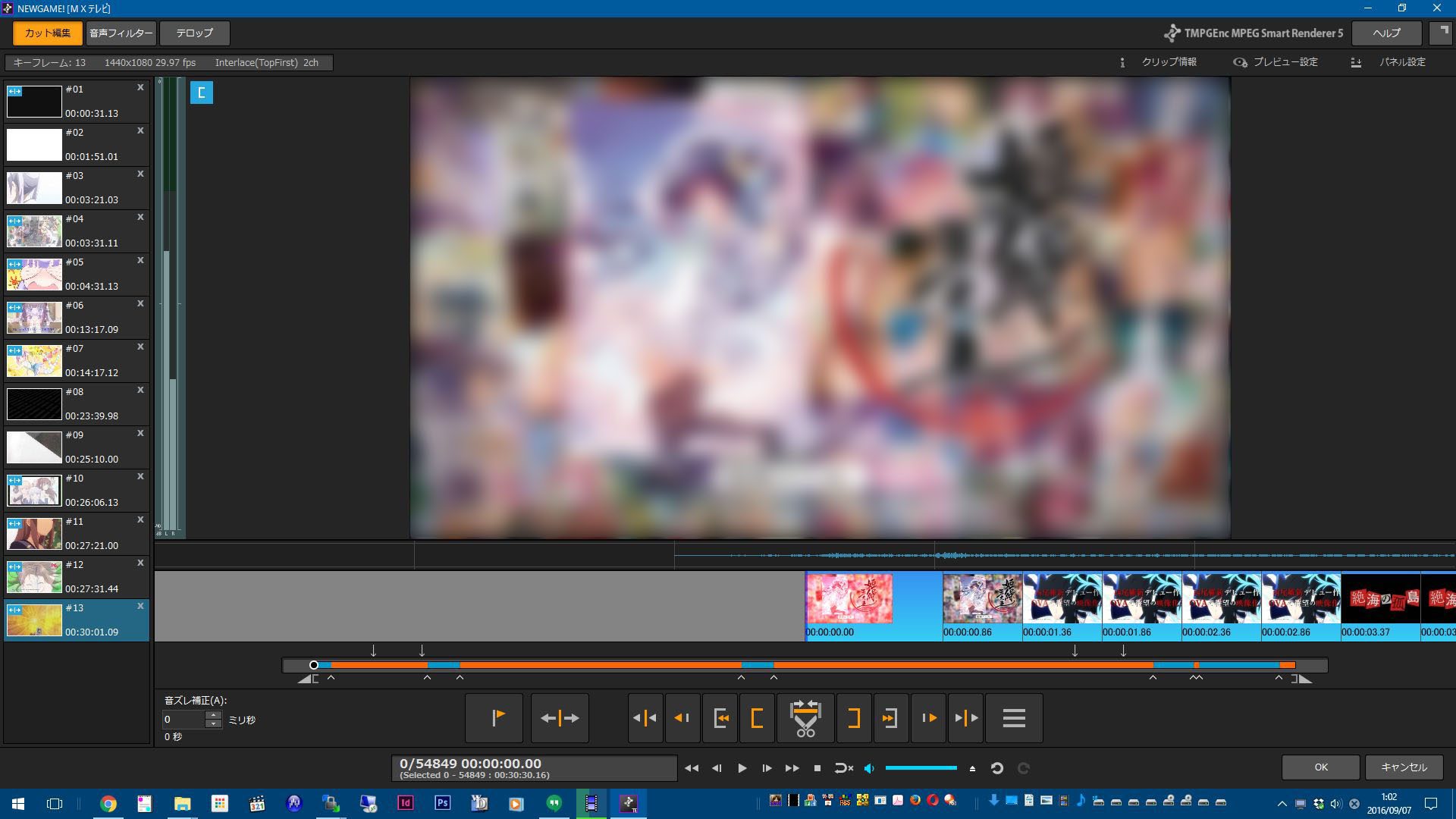The height and width of the screenshot is (819, 1456).
Task: Select filmstrip frame at 00:00:00.86
Action: point(982,607)
